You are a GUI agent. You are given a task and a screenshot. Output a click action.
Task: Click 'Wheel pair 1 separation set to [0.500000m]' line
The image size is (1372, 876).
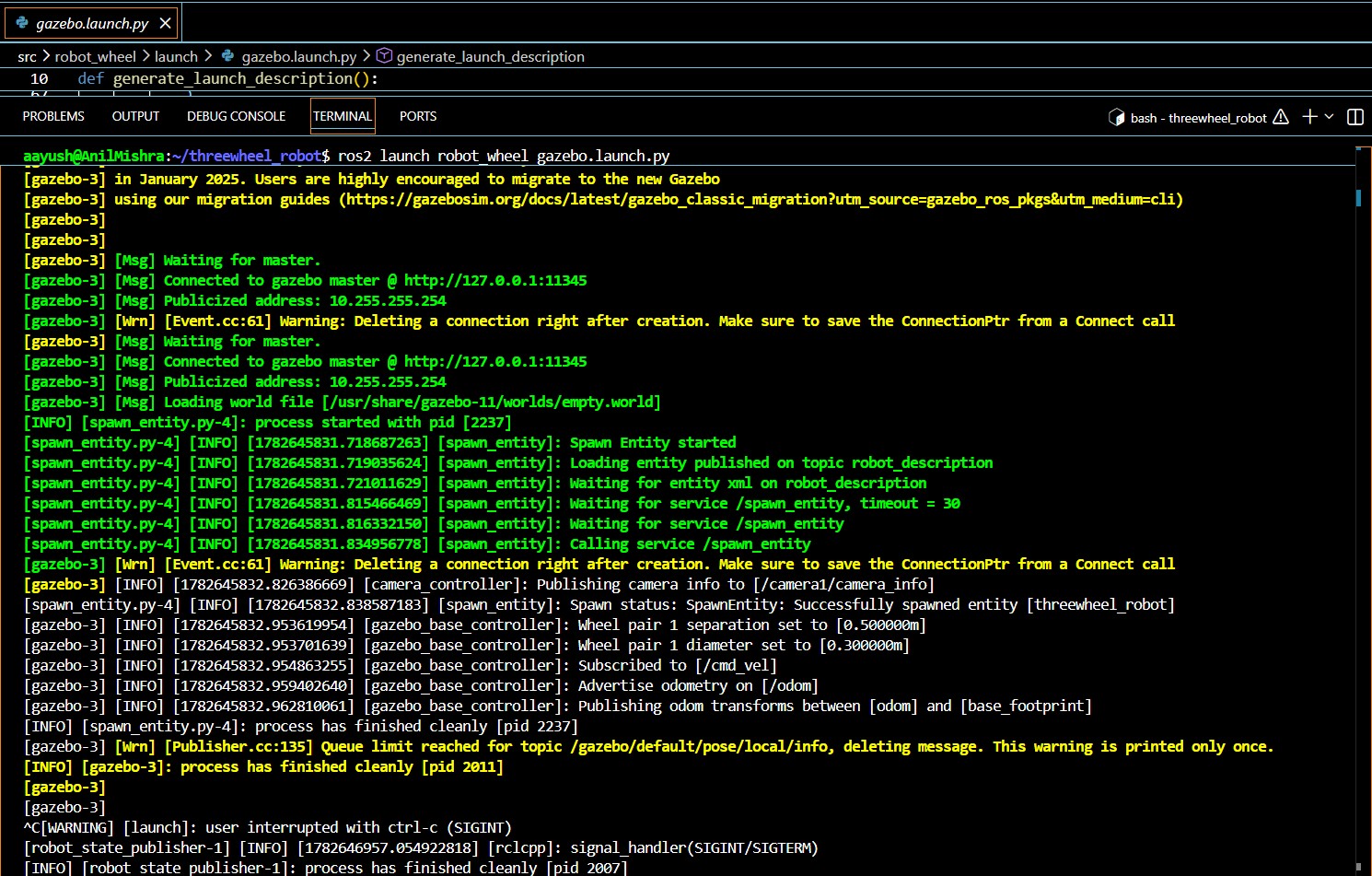click(751, 625)
